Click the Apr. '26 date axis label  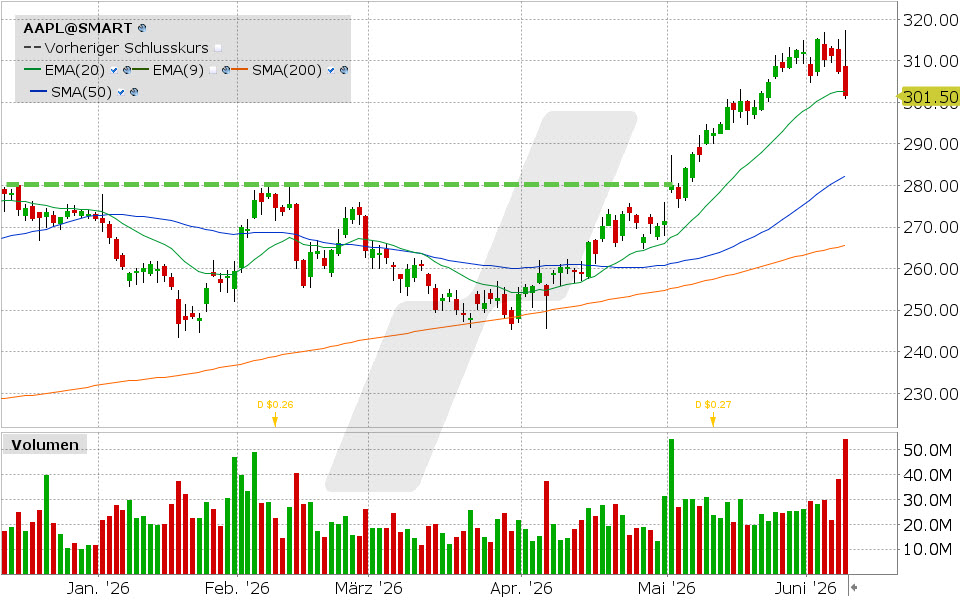[521, 588]
